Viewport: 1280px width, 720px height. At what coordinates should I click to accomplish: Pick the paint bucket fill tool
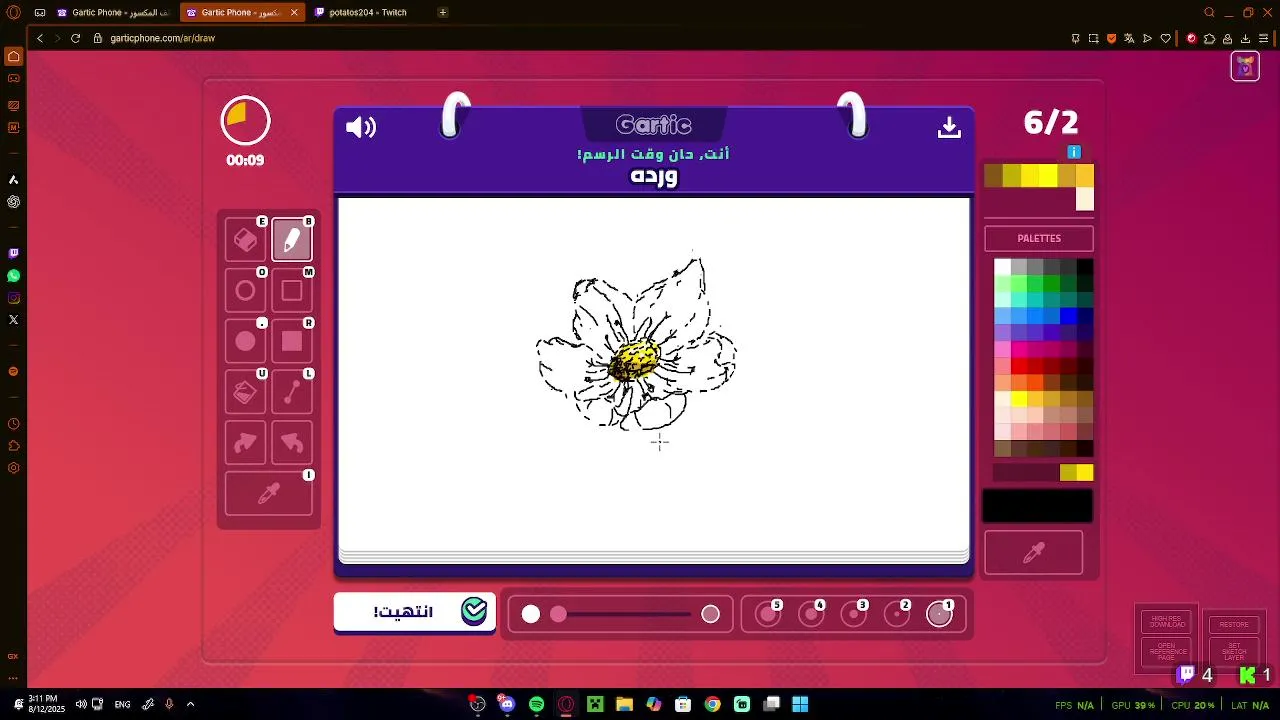click(x=245, y=393)
